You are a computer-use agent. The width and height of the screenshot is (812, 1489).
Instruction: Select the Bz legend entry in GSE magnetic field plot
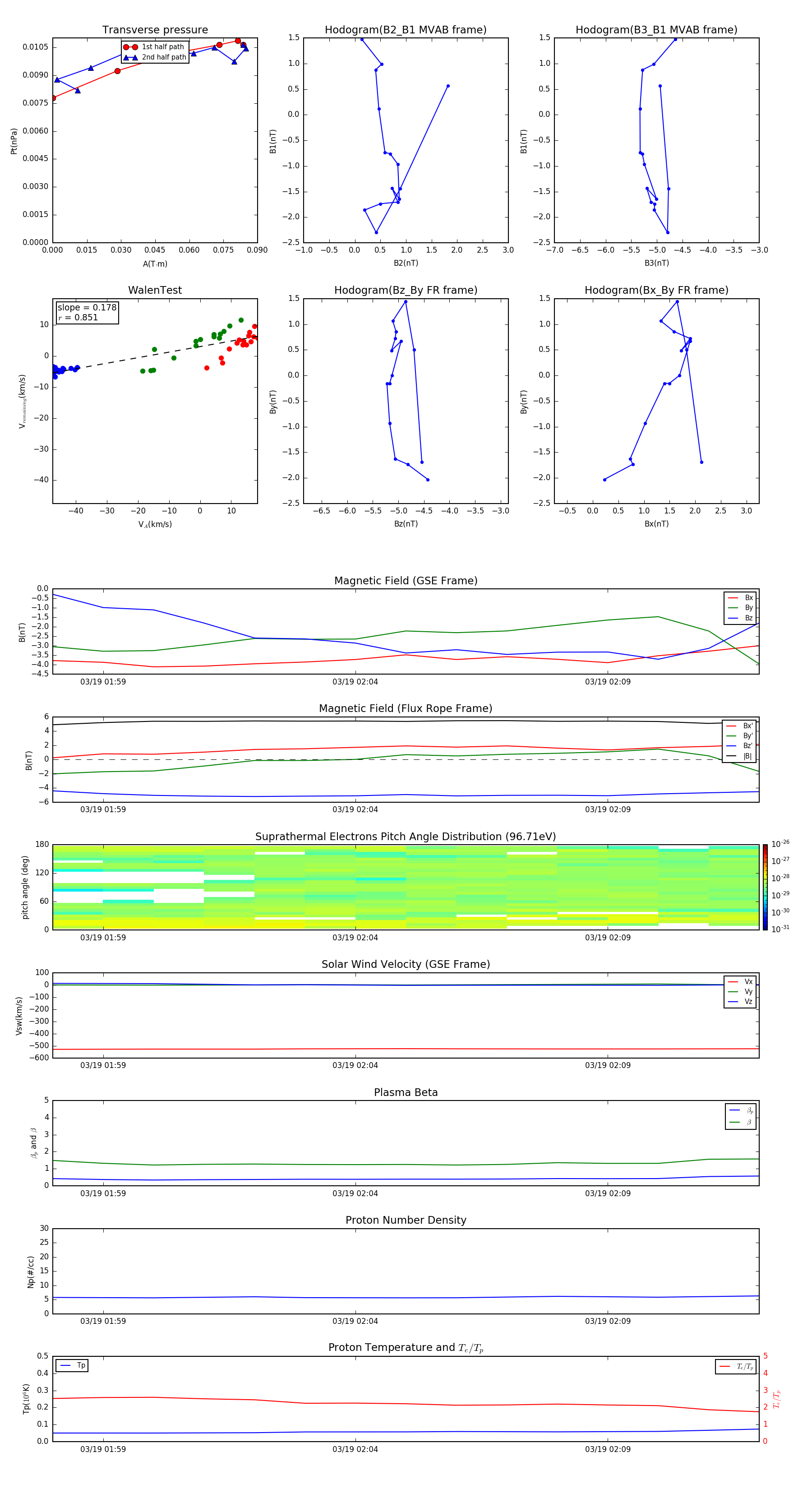740,618
